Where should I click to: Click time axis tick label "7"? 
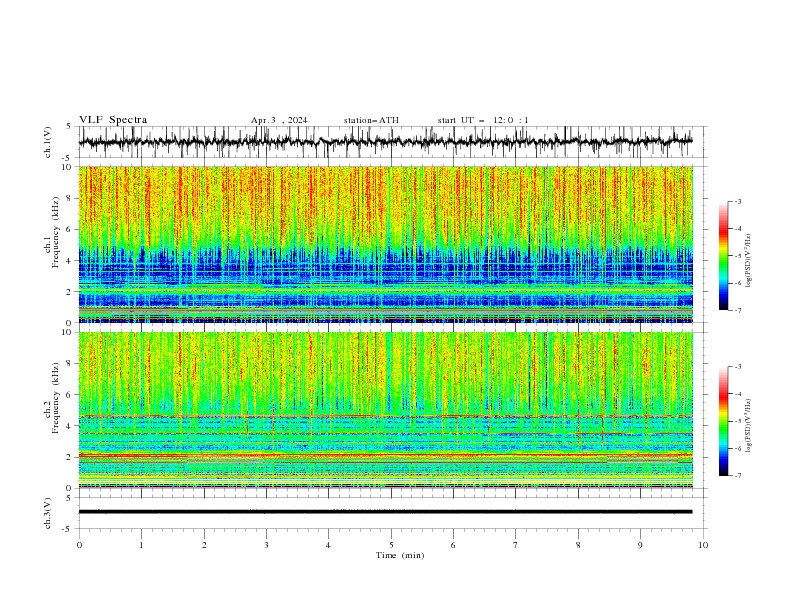[516, 545]
